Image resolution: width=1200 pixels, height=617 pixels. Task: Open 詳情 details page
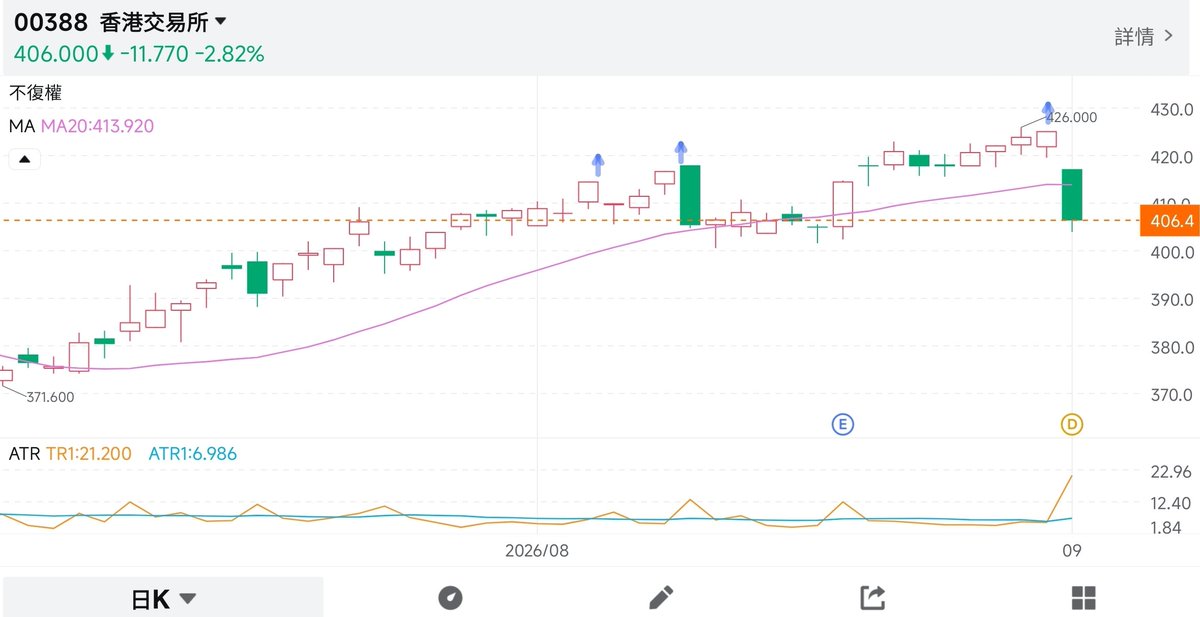(x=1144, y=37)
